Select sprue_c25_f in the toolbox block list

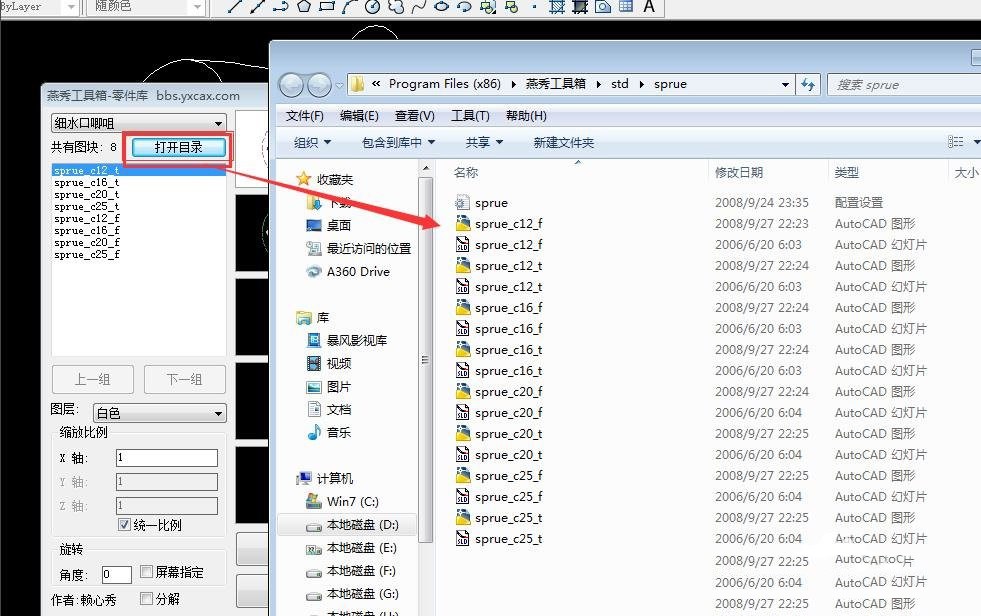tap(86, 255)
